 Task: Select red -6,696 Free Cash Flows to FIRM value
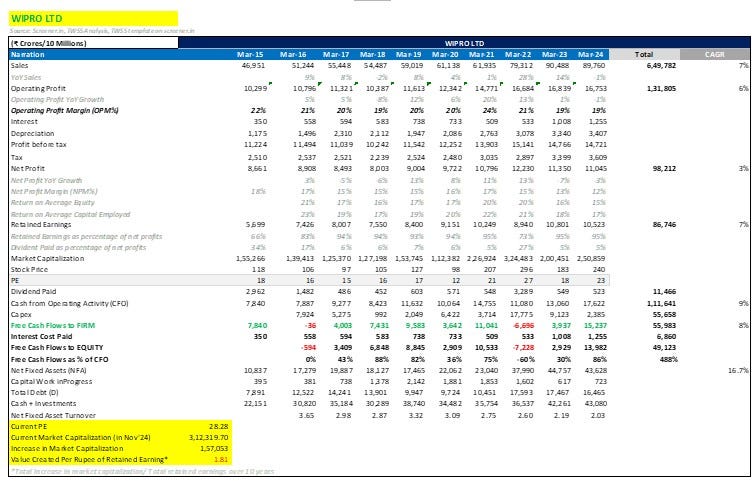click(x=524, y=326)
